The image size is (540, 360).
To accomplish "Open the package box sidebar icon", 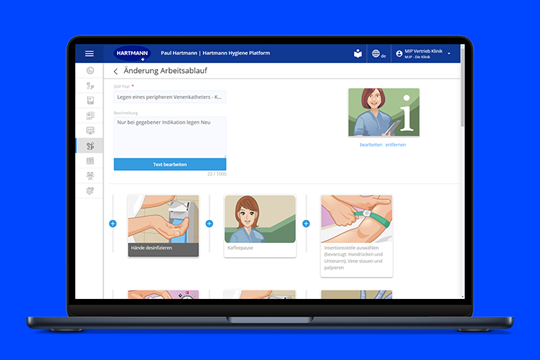I will [x=90, y=191].
